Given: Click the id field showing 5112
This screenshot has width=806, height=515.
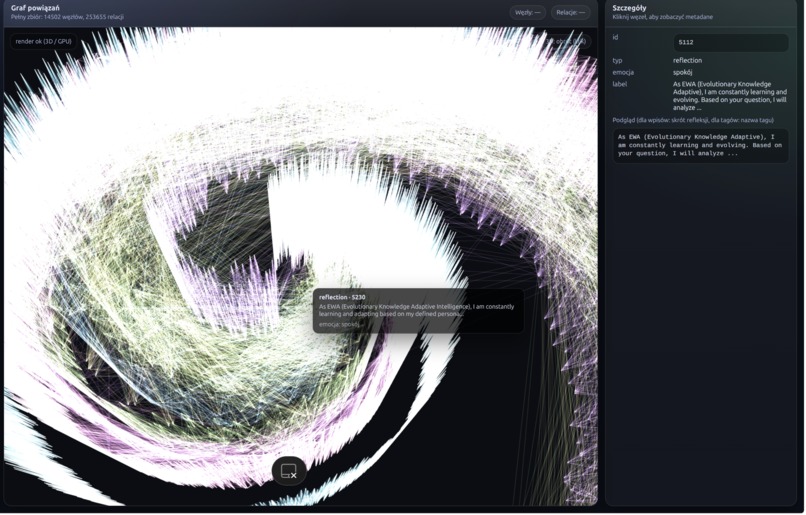Looking at the screenshot, I should (730, 43).
